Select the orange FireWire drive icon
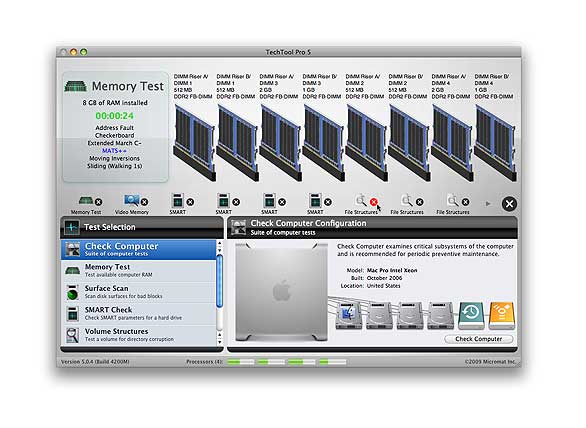Screen dimensions: 586x428 pyautogui.click(x=502, y=316)
